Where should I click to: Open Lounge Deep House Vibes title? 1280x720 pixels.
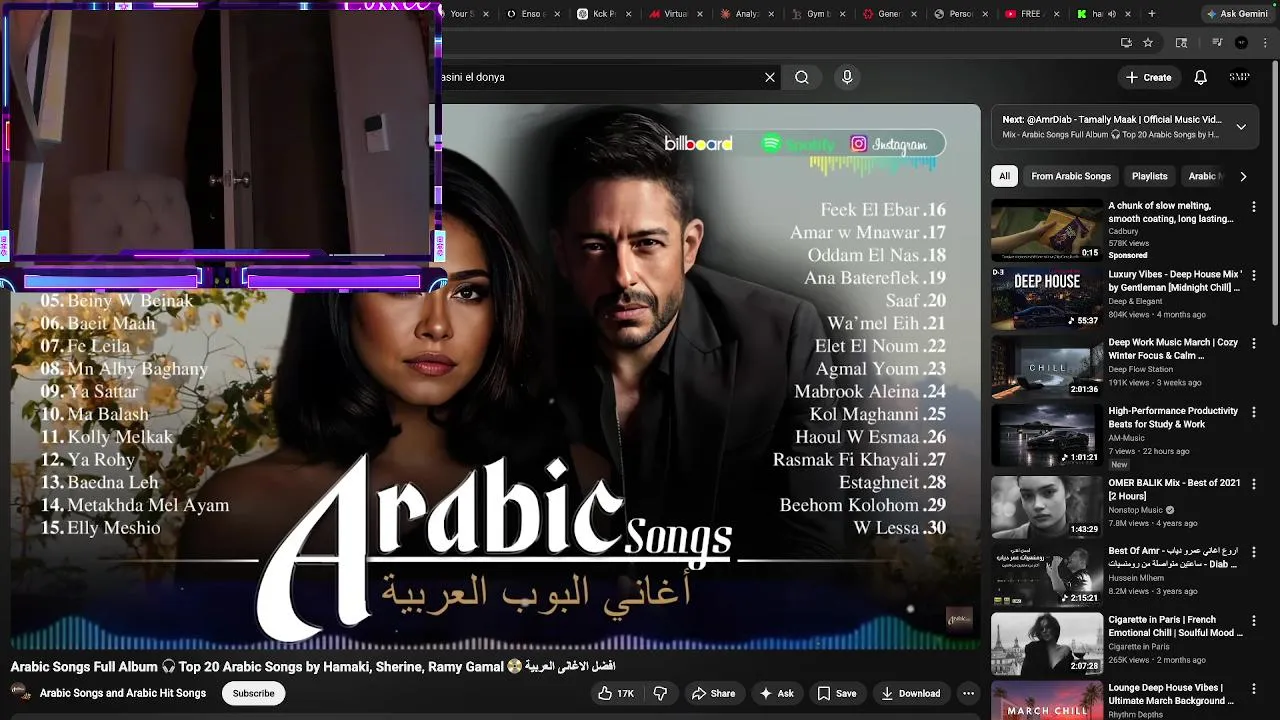click(1172, 694)
